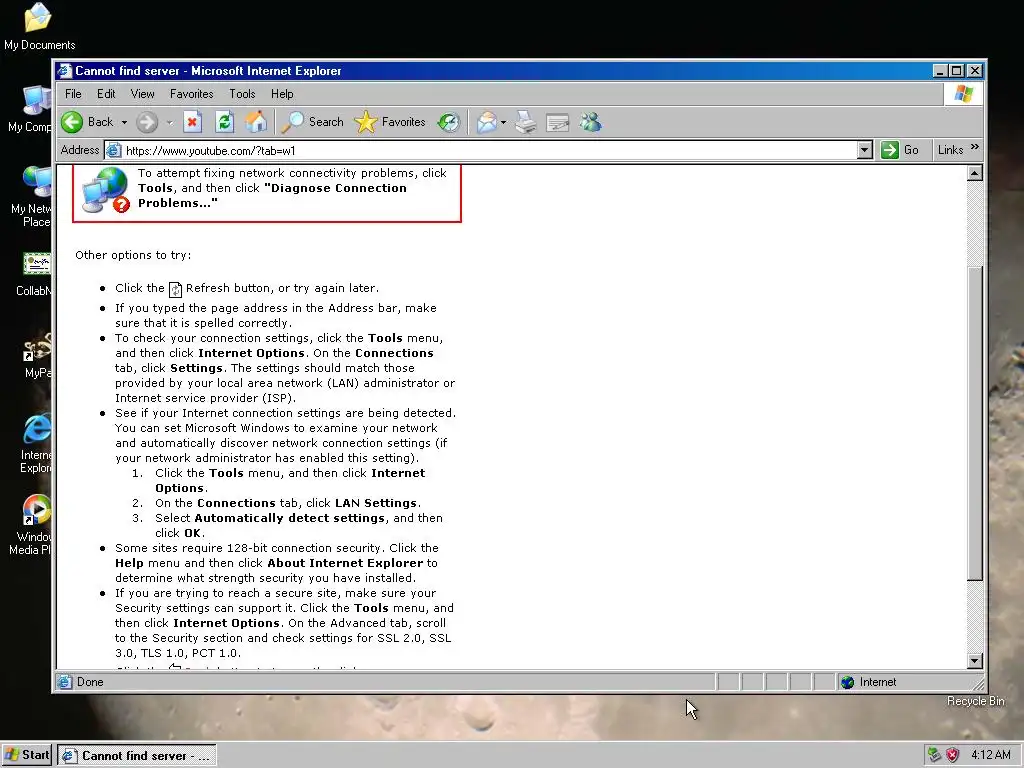Open the Favorites star in toolbar
Image resolution: width=1024 pixels, height=768 pixels.
(390, 122)
